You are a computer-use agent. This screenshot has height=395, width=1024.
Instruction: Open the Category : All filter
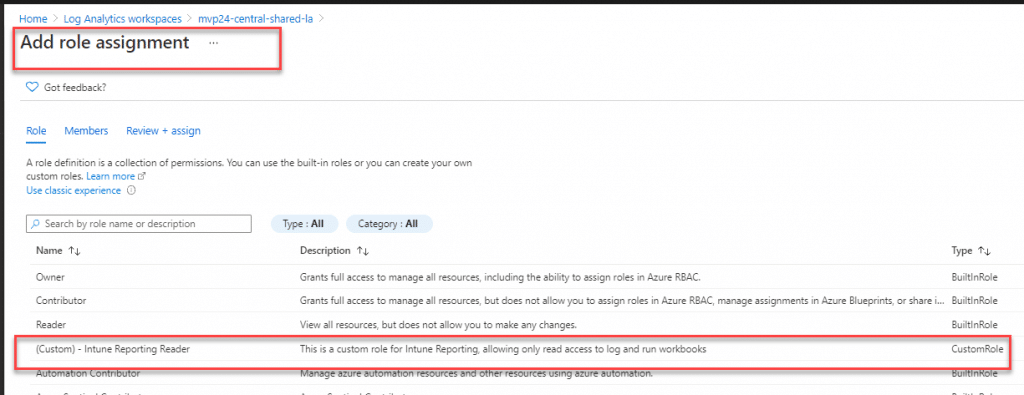point(389,223)
